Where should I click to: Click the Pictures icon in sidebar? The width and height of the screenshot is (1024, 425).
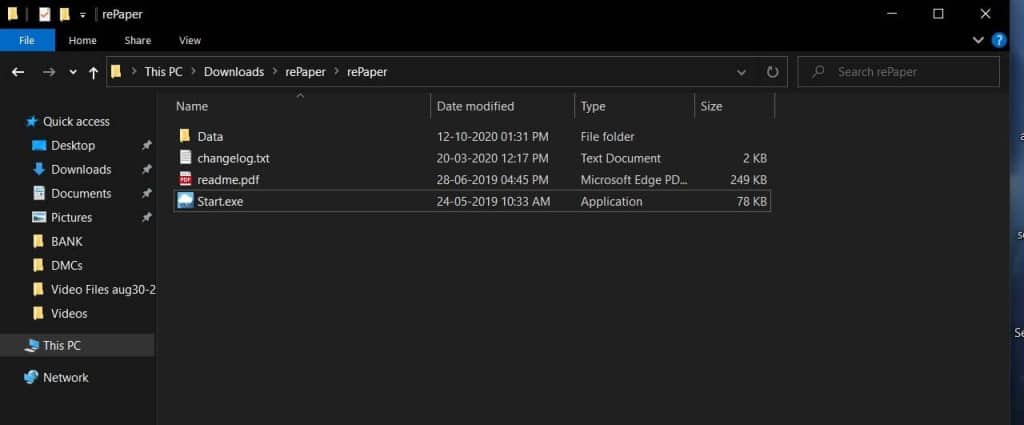coord(39,217)
